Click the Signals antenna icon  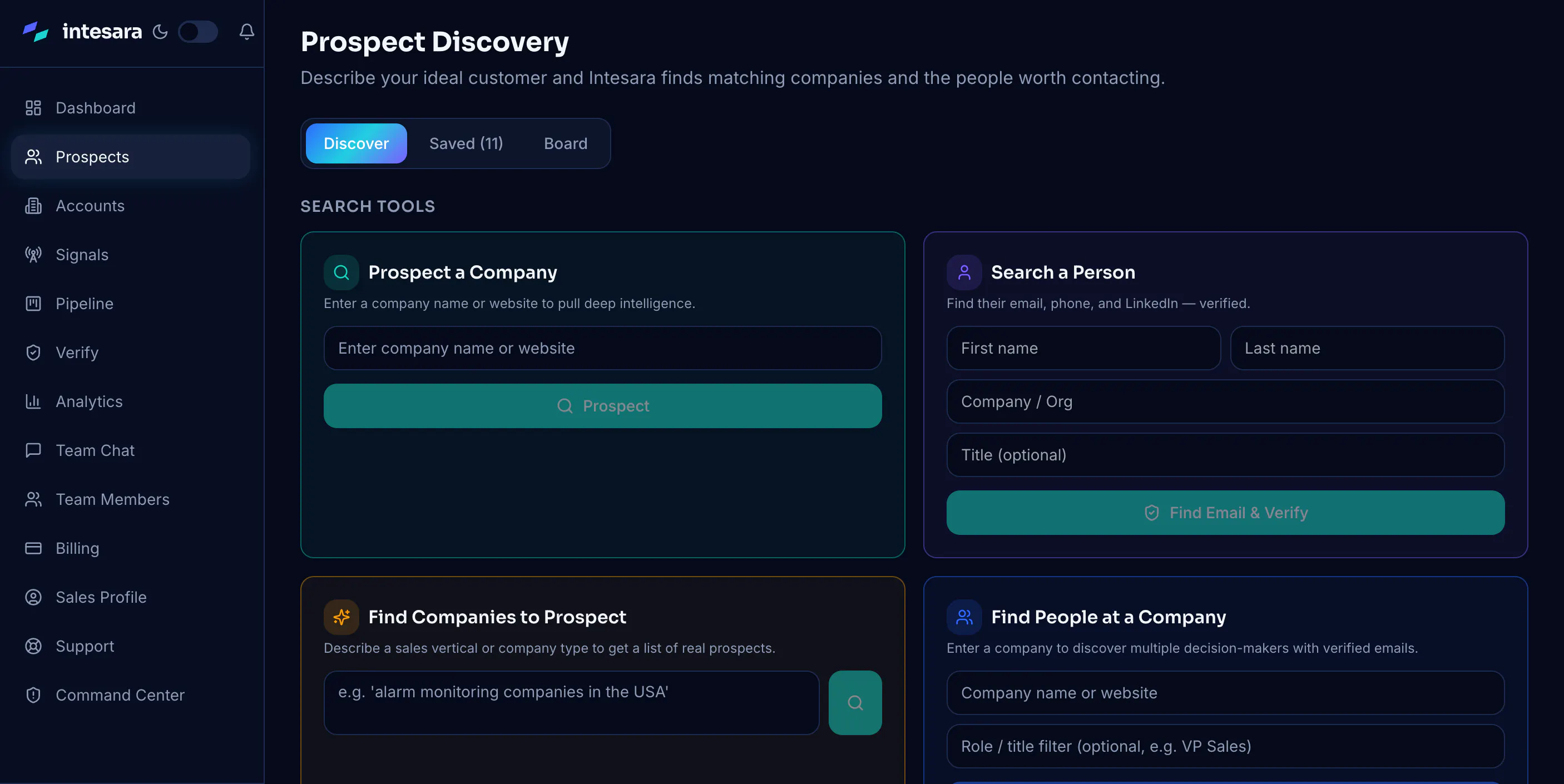[x=33, y=255]
